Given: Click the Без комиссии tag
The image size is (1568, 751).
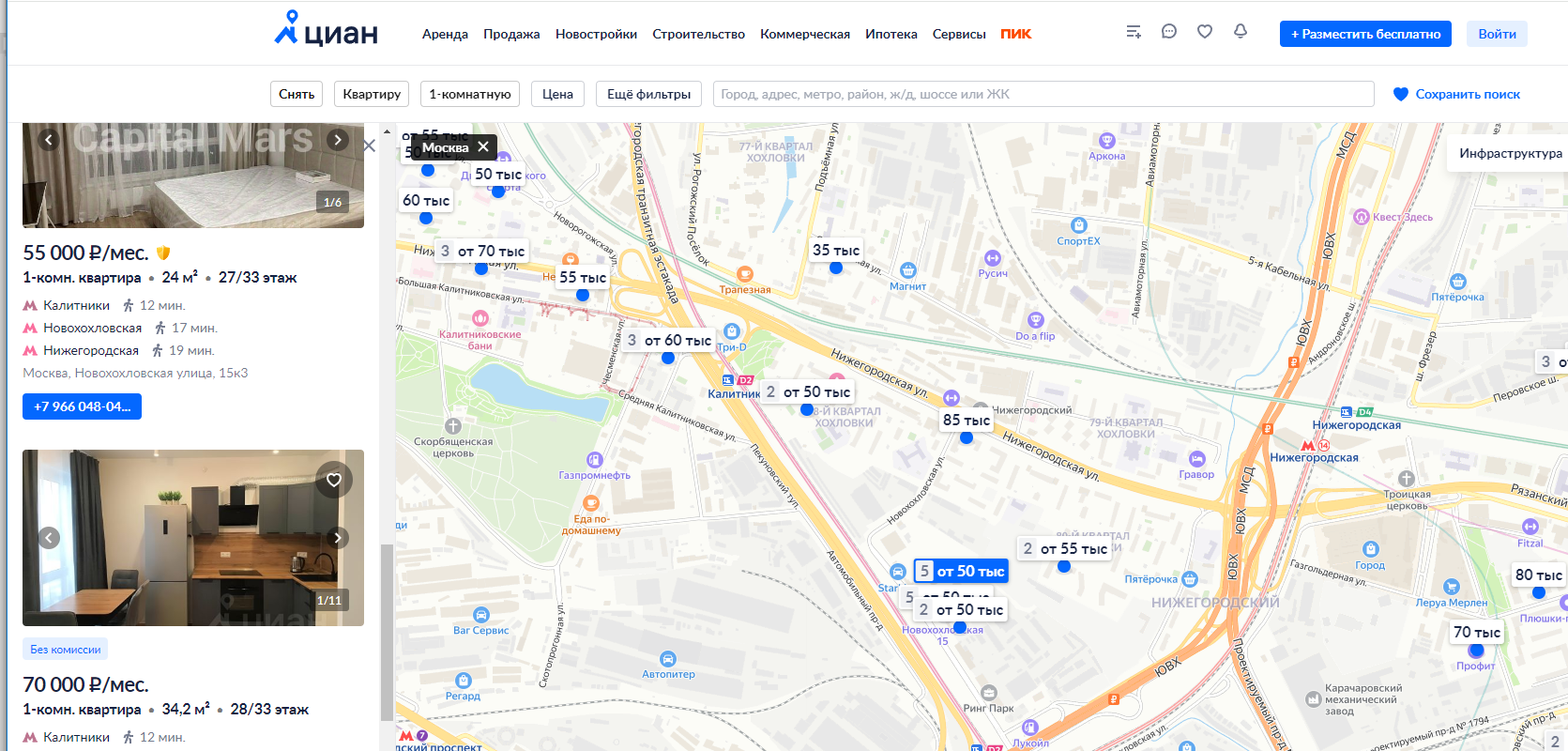Looking at the screenshot, I should pos(66,650).
